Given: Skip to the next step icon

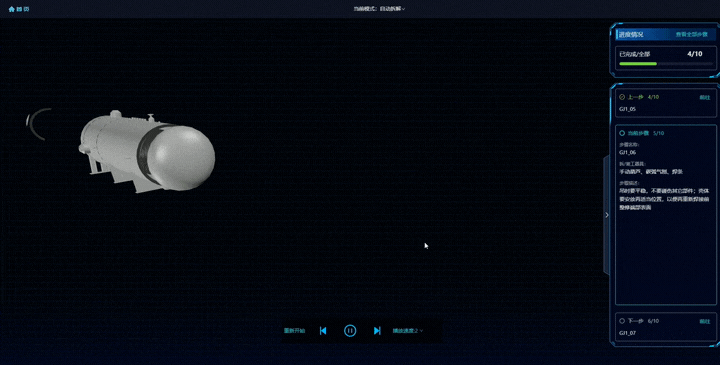Looking at the screenshot, I should pos(377,331).
